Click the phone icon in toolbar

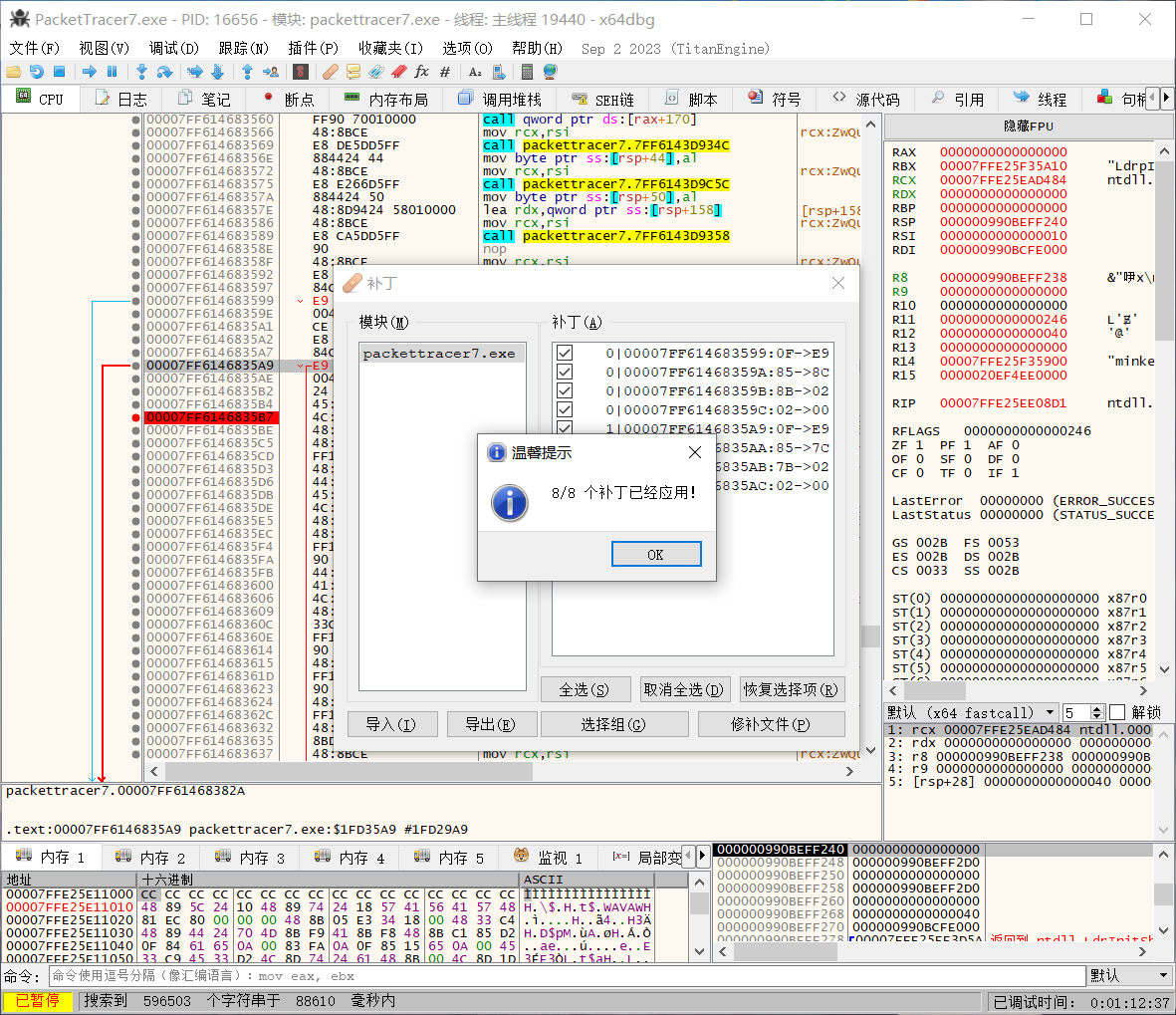click(498, 72)
